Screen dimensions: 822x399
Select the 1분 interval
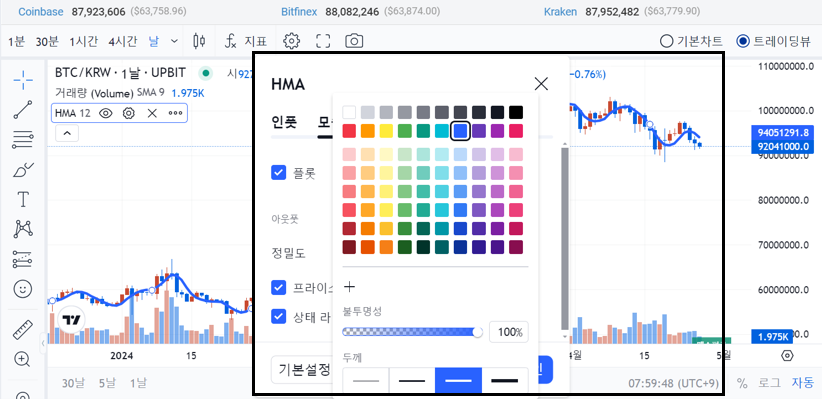pyautogui.click(x=17, y=41)
